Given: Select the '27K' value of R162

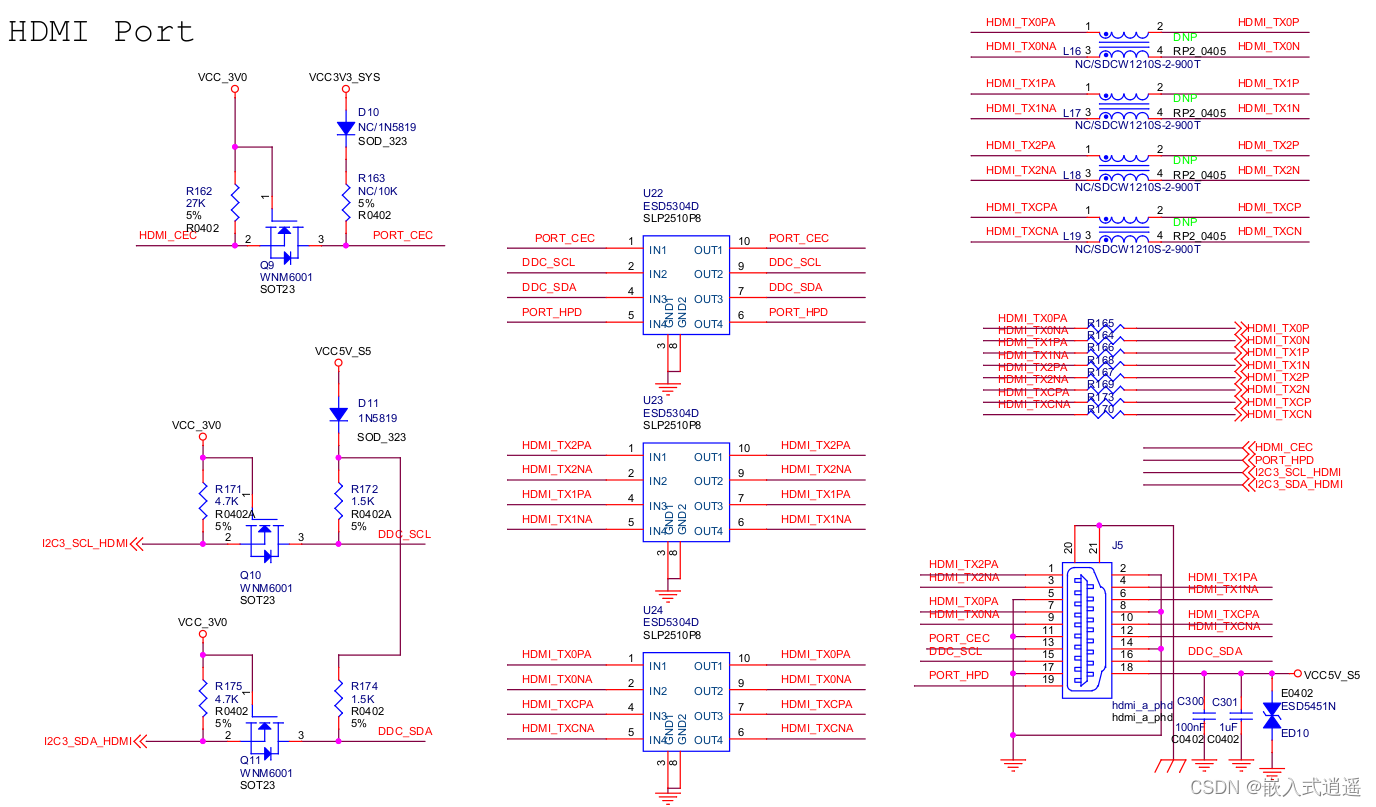Looking at the screenshot, I should point(196,203).
